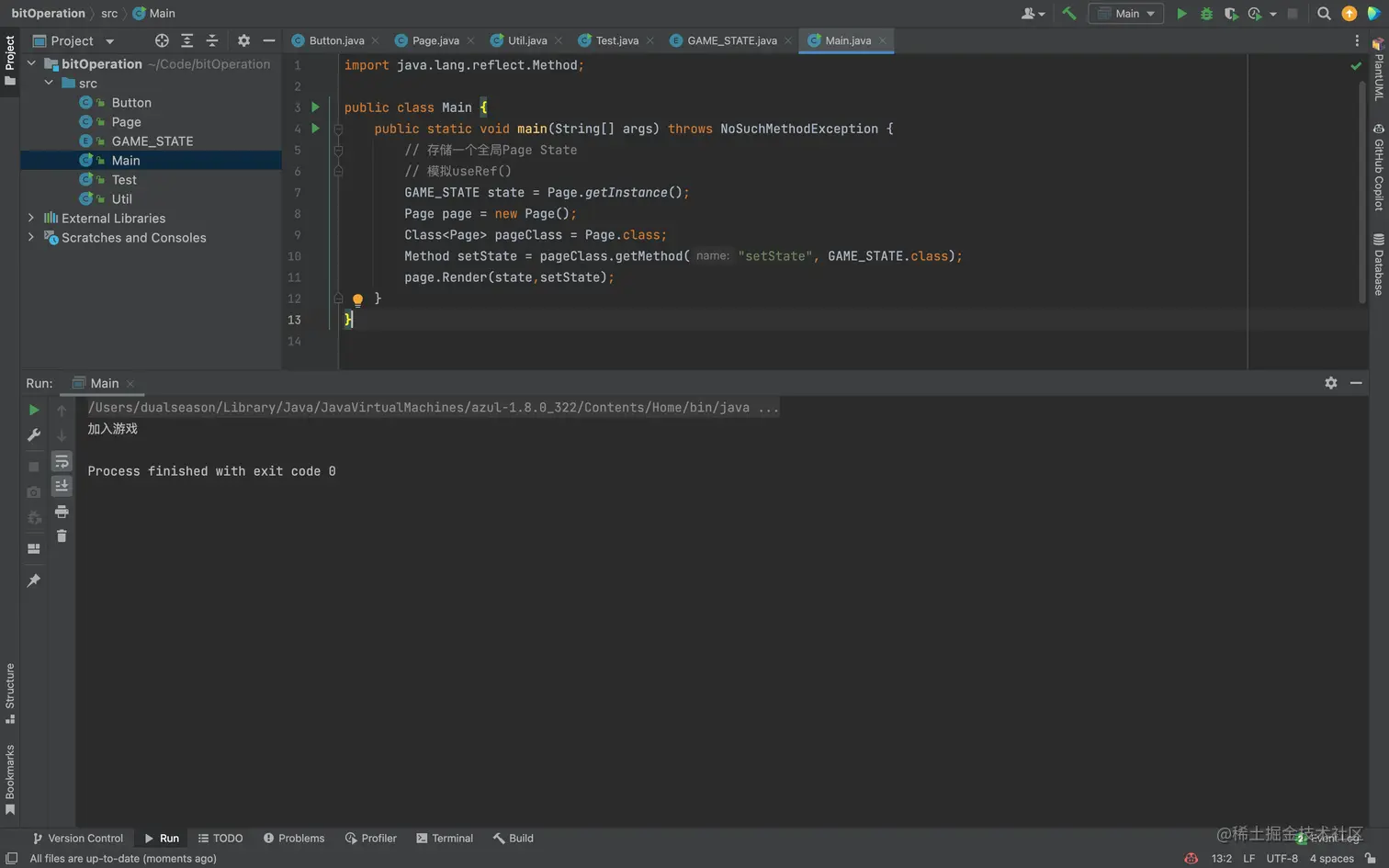
Task: Click 13:2 cursor position indicator
Action: pyautogui.click(x=1221, y=859)
